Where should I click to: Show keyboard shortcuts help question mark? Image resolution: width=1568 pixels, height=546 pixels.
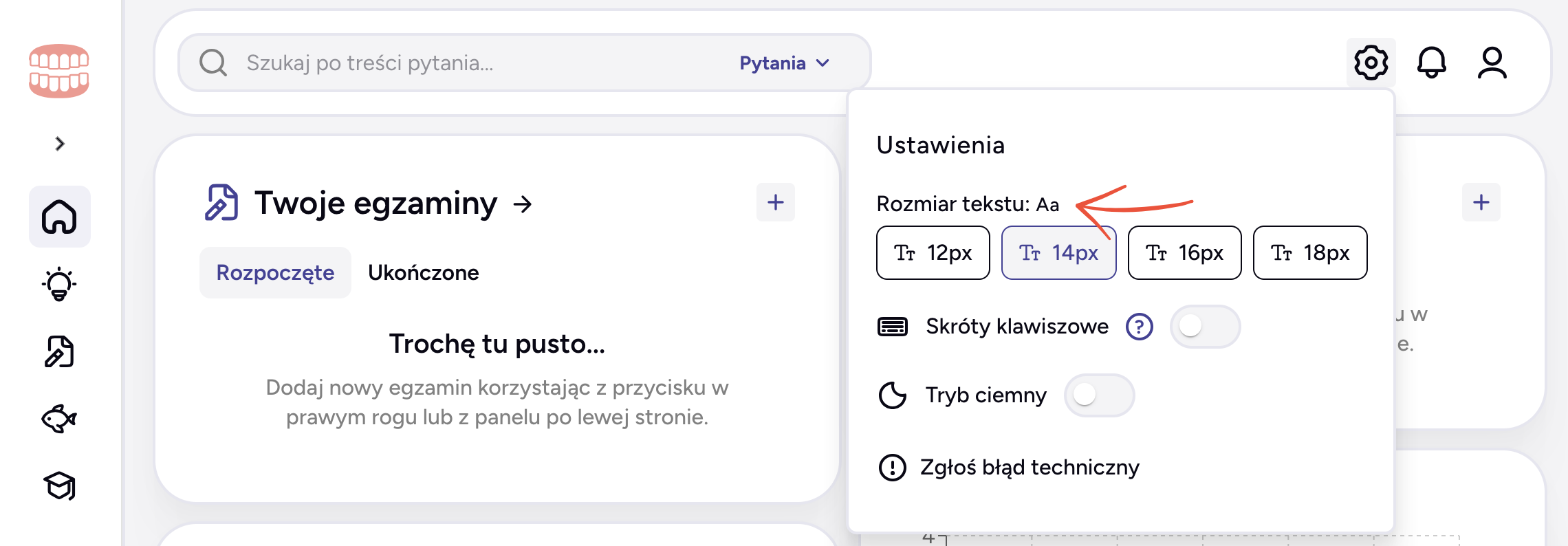click(x=1139, y=327)
